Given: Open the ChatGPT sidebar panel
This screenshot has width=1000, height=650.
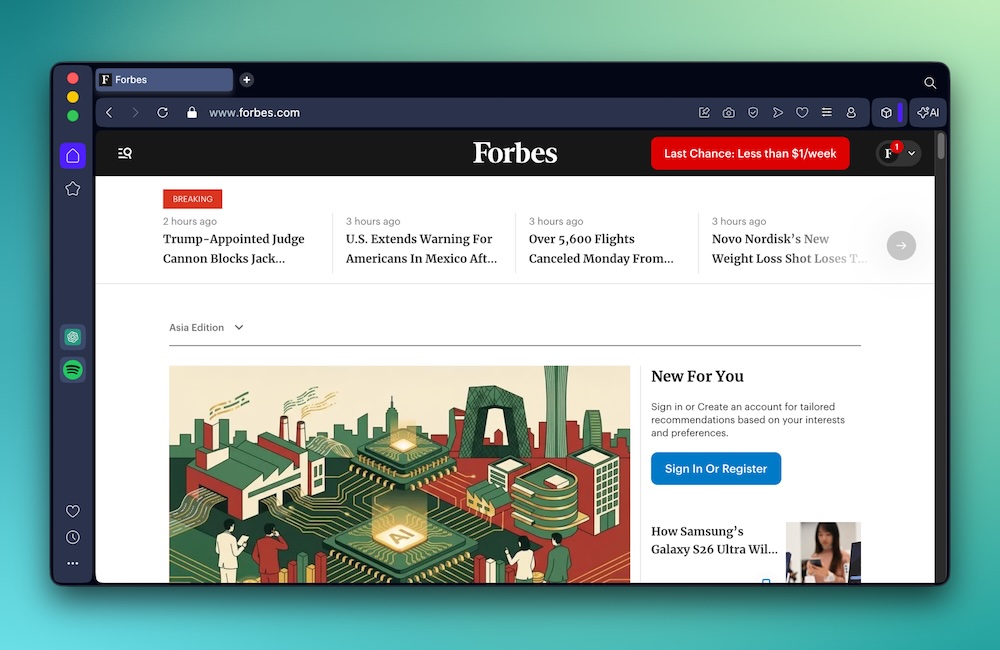Looking at the screenshot, I should point(73,337).
